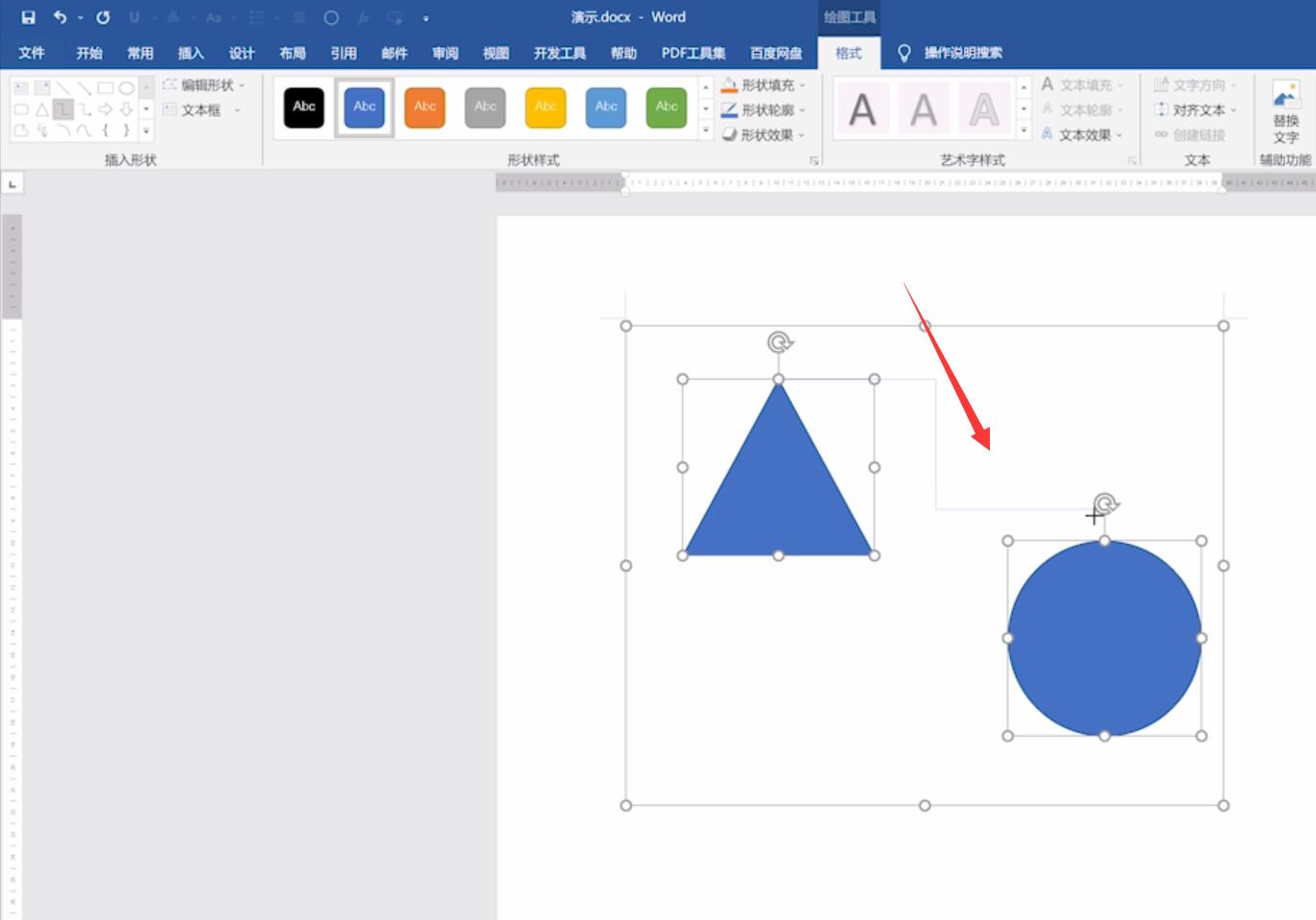Click rotation handle above the triangle
1316x920 pixels.
click(x=780, y=342)
